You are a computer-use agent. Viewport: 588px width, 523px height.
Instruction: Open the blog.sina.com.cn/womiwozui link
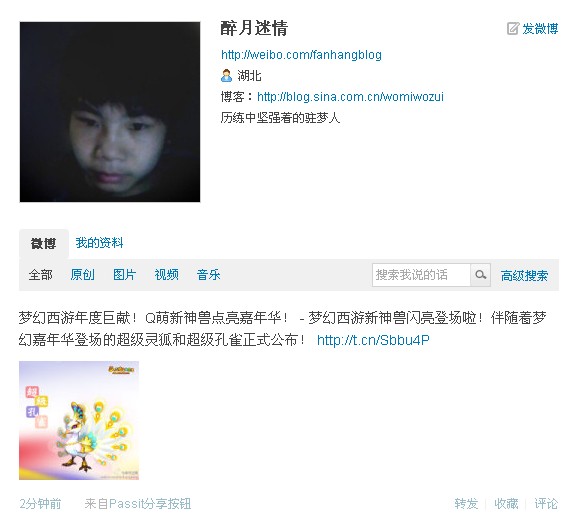[x=350, y=97]
